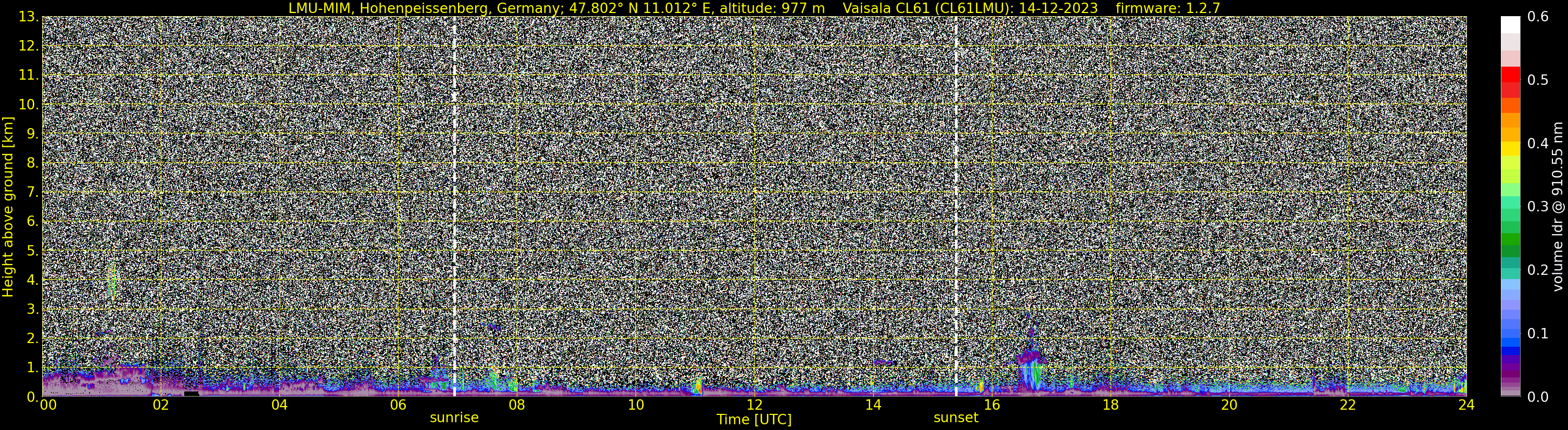
Task: Click the '6.' height axis tick label
Action: point(33,222)
